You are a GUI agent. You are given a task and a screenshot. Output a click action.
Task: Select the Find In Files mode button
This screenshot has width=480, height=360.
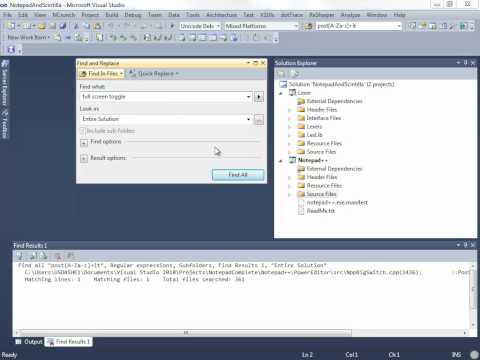coord(102,74)
